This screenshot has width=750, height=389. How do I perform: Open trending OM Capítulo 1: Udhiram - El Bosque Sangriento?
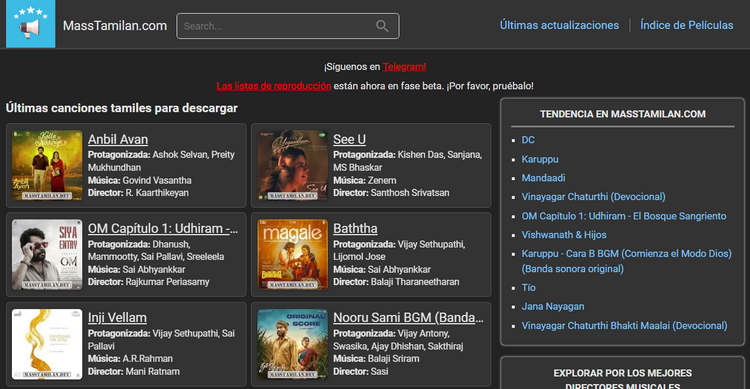pyautogui.click(x=624, y=216)
